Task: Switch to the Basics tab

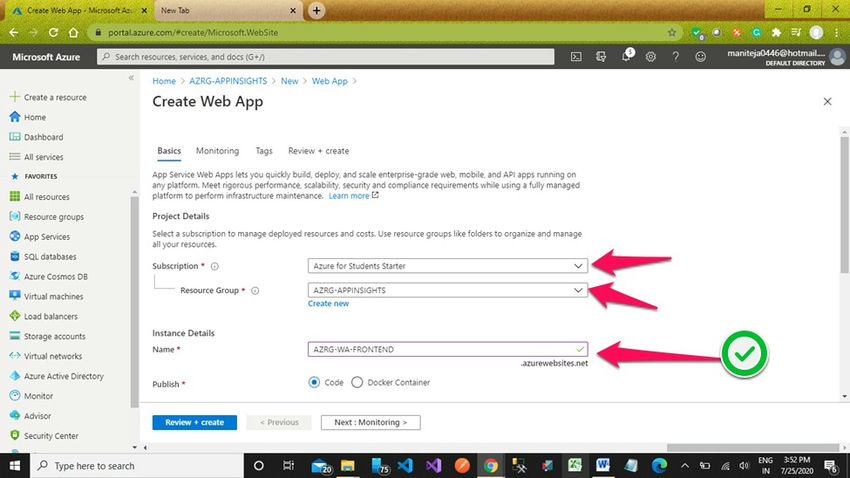Action: pyautogui.click(x=169, y=151)
